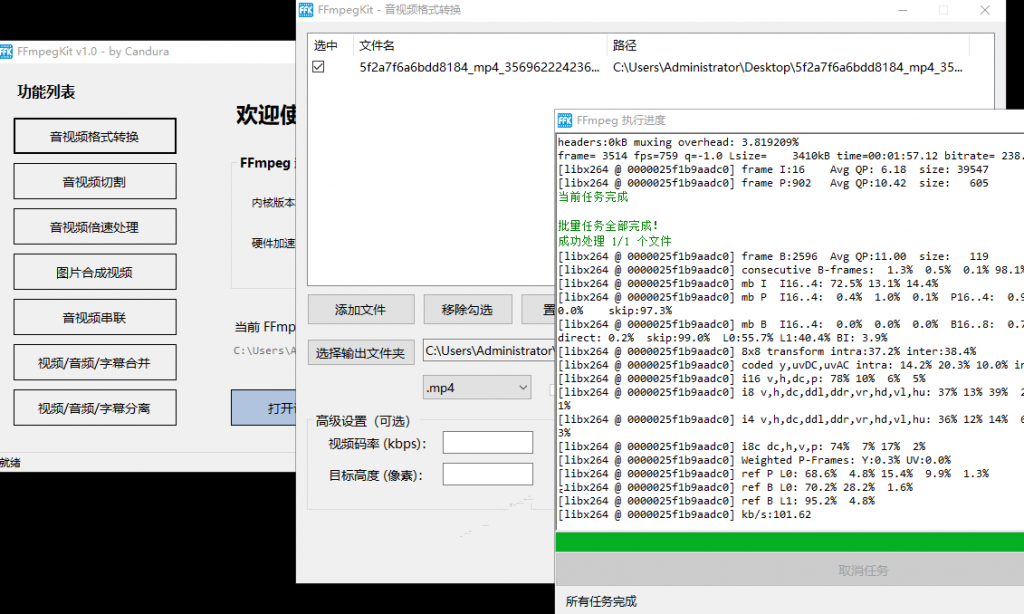This screenshot has width=1024, height=614.
Task: Click the file path cell C:\Users\Administrator\Desktop
Action: tap(788, 67)
